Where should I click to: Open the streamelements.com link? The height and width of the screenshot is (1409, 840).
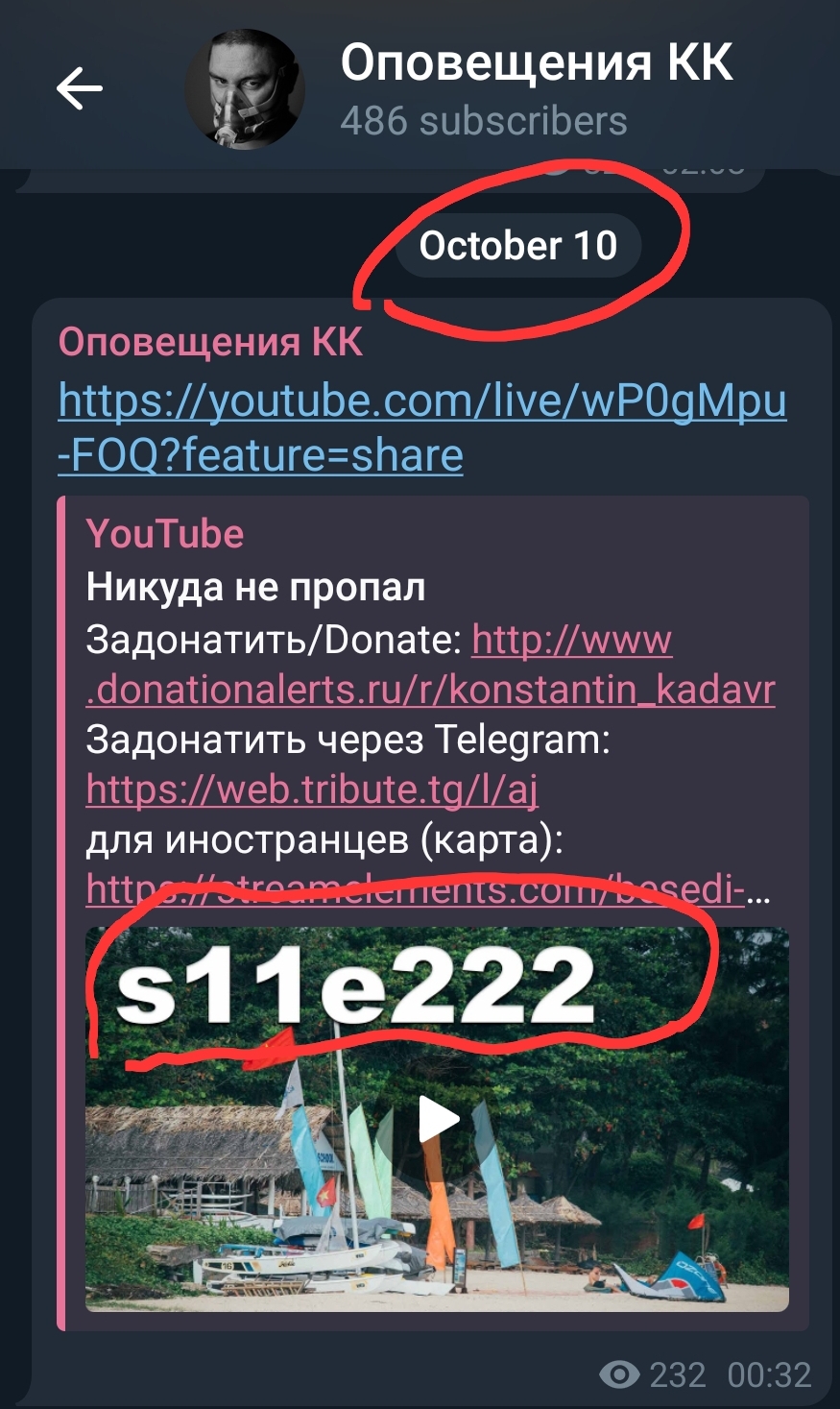(x=428, y=890)
